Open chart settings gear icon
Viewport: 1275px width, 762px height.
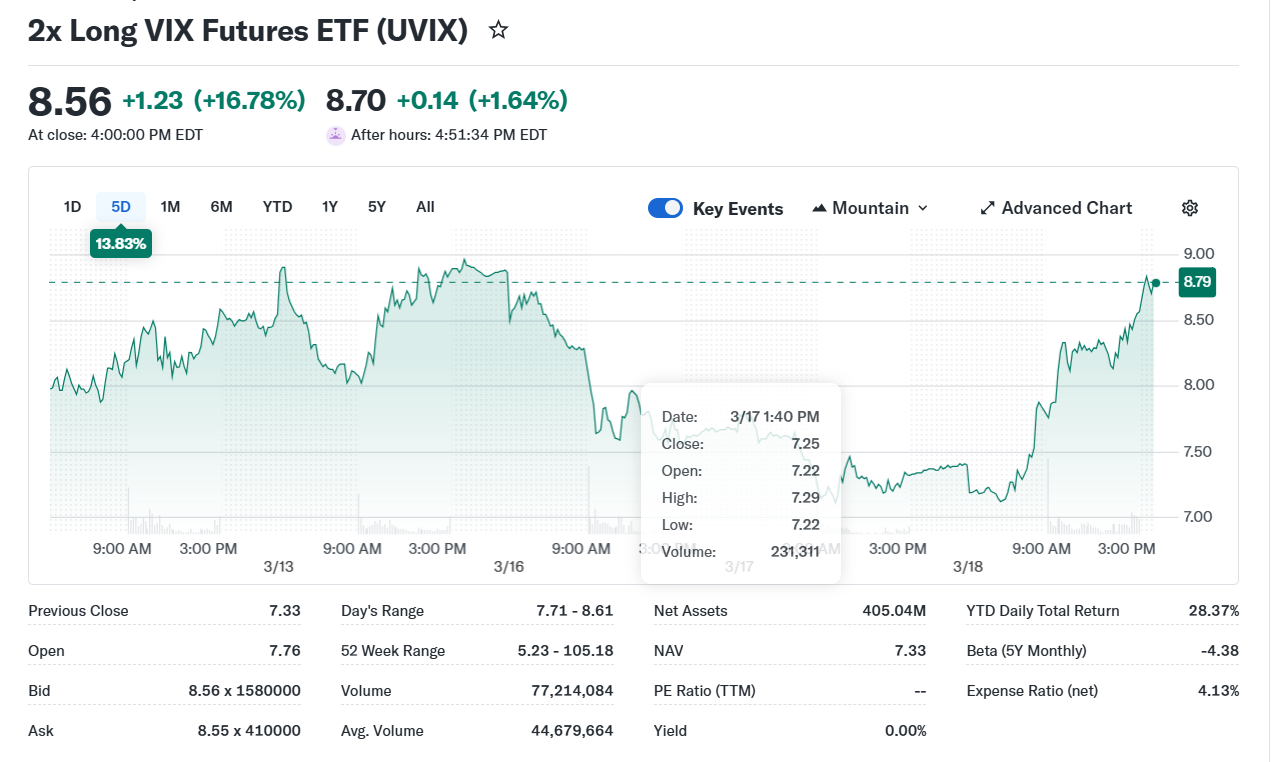coord(1189,208)
